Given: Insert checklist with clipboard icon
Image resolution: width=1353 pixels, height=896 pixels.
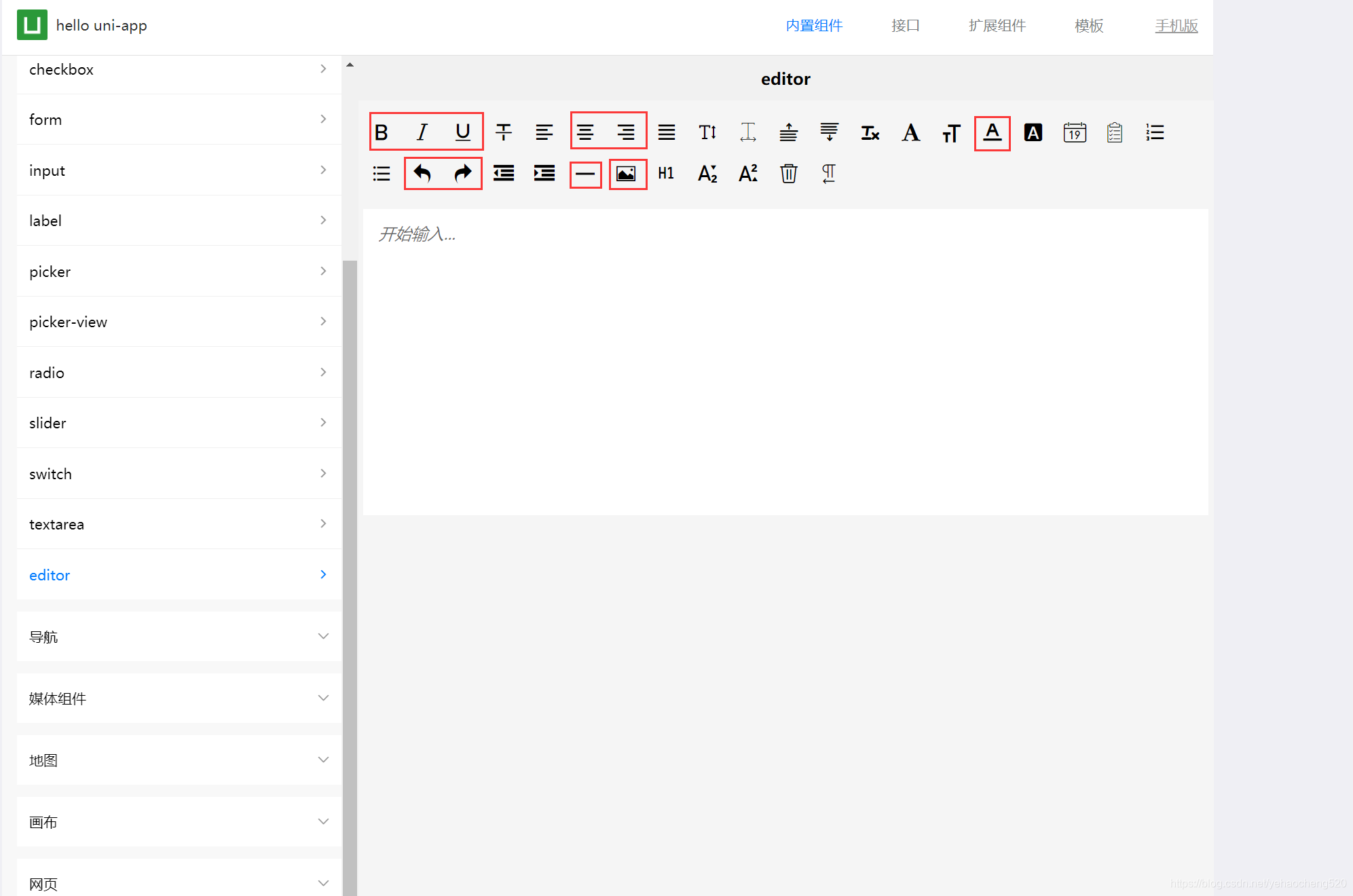Looking at the screenshot, I should [x=1115, y=132].
